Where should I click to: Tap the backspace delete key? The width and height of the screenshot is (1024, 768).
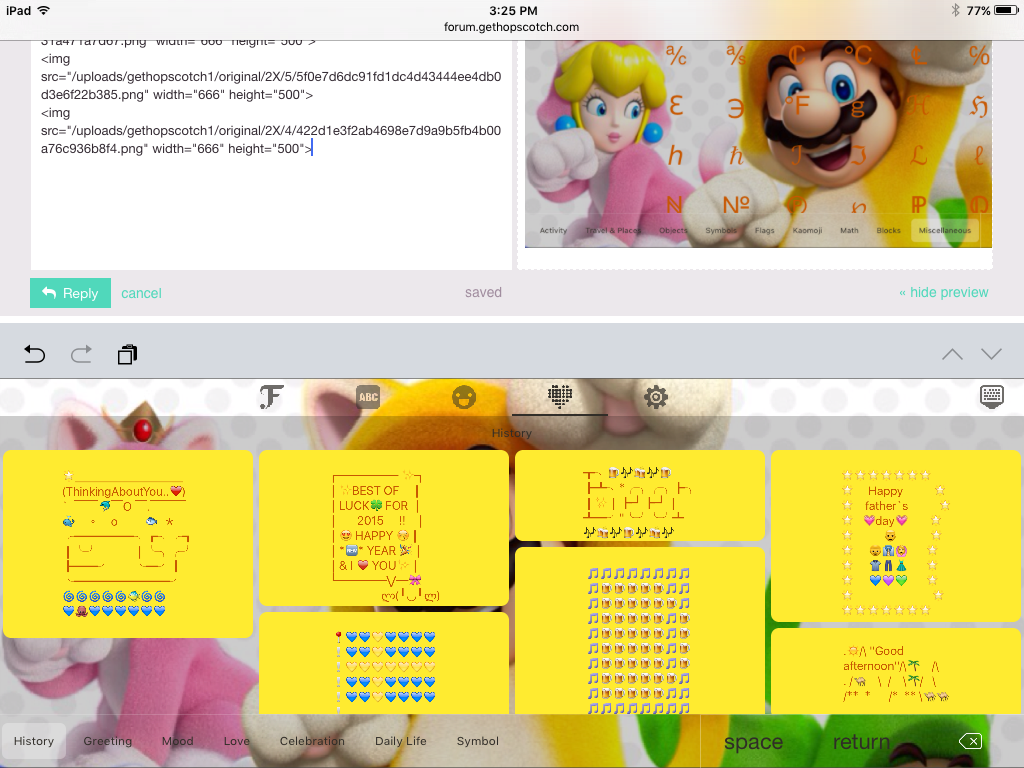pyautogui.click(x=970, y=741)
